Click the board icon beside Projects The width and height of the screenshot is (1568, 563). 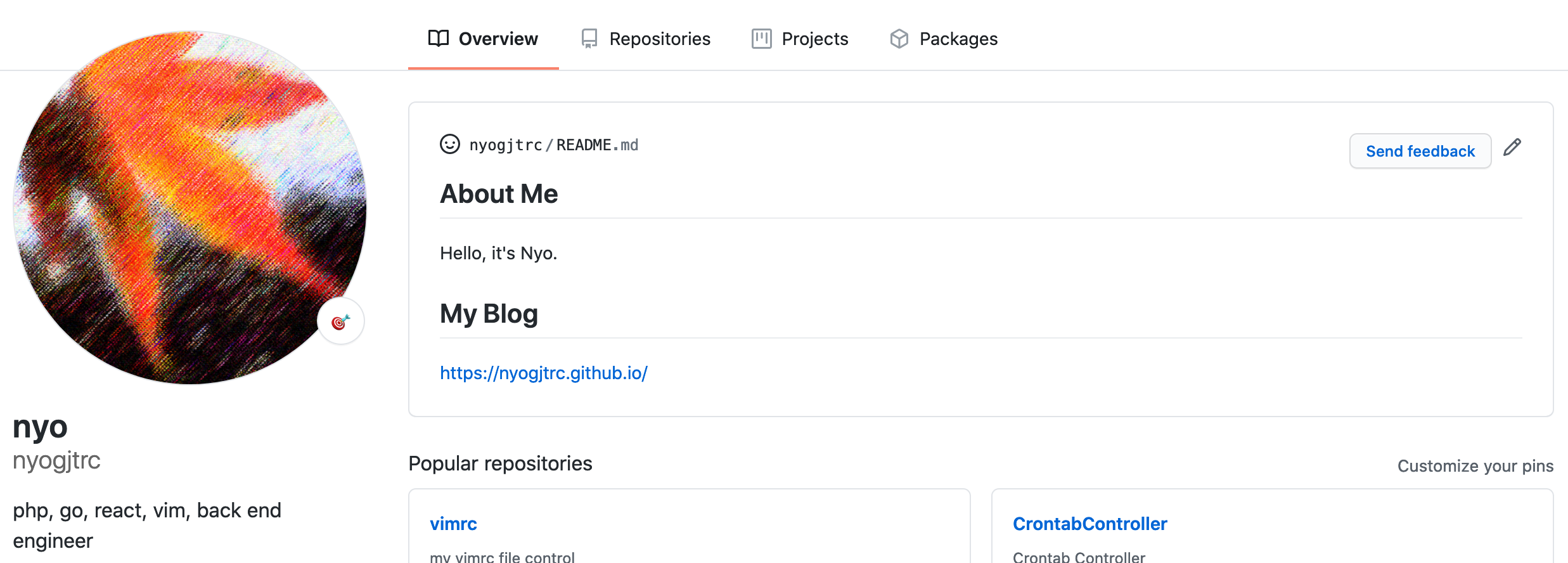(761, 39)
